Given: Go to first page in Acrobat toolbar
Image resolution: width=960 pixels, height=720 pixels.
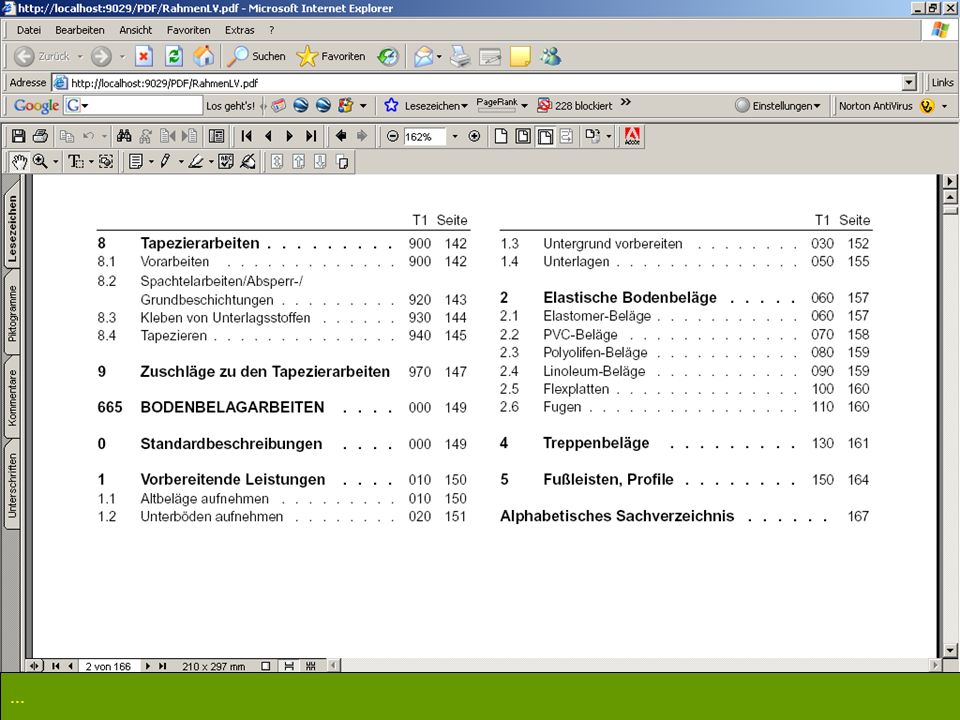Looking at the screenshot, I should point(247,136).
